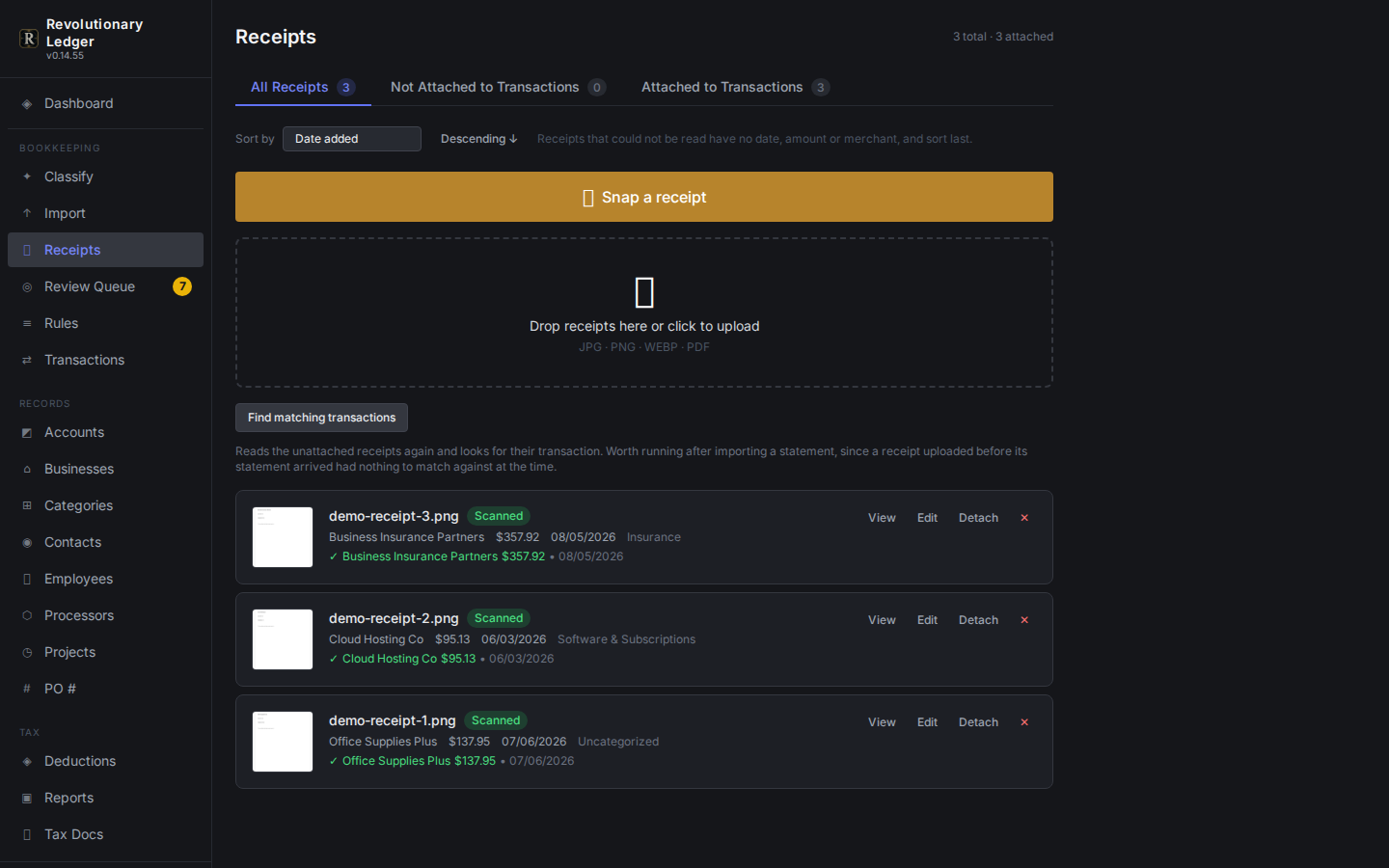Click the receipt upload drop zone
Image resolution: width=1389 pixels, height=868 pixels.
tap(644, 312)
